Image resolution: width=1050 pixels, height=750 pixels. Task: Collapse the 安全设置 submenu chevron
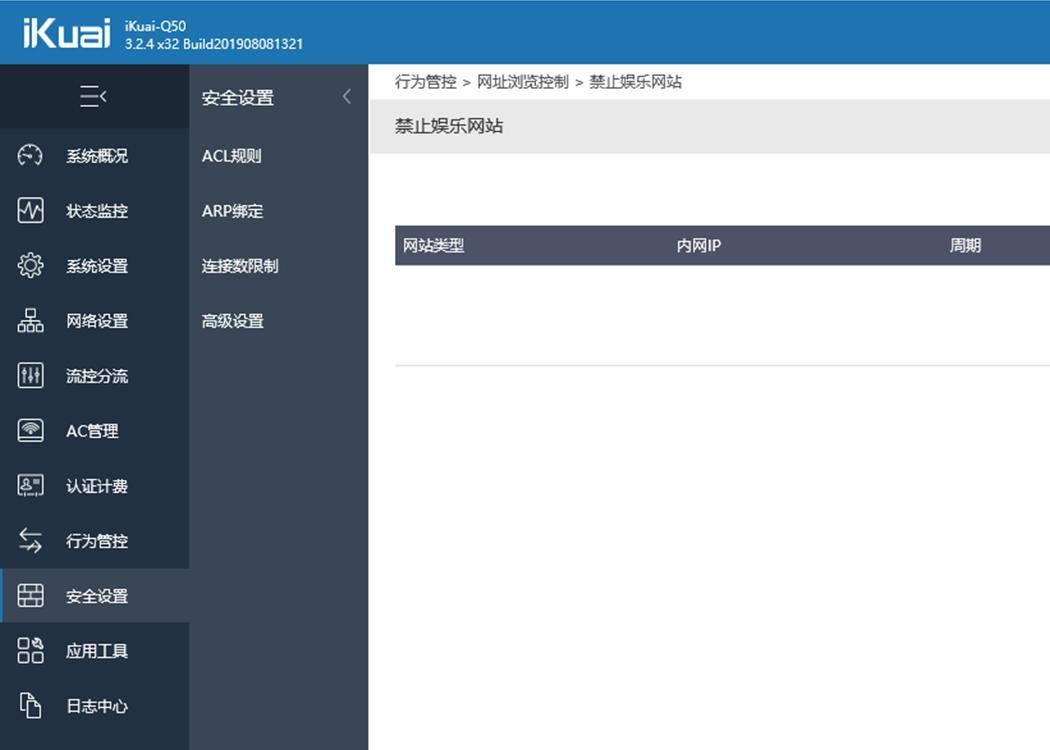point(346,96)
